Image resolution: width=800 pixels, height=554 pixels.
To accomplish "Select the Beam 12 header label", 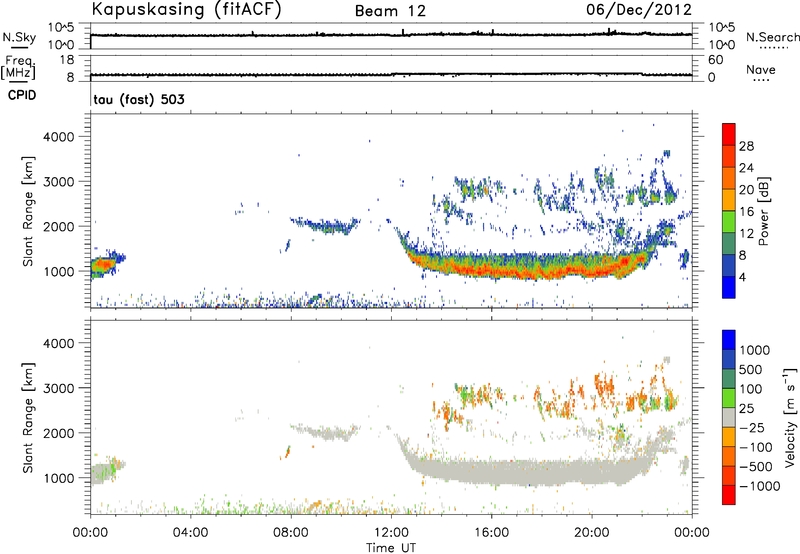I will (390, 11).
